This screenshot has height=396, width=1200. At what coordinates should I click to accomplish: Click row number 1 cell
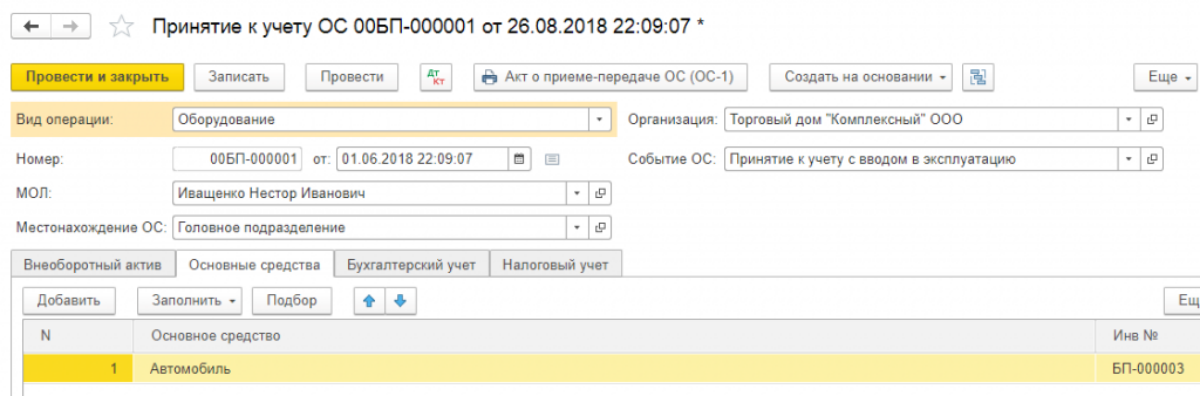pyautogui.click(x=78, y=369)
